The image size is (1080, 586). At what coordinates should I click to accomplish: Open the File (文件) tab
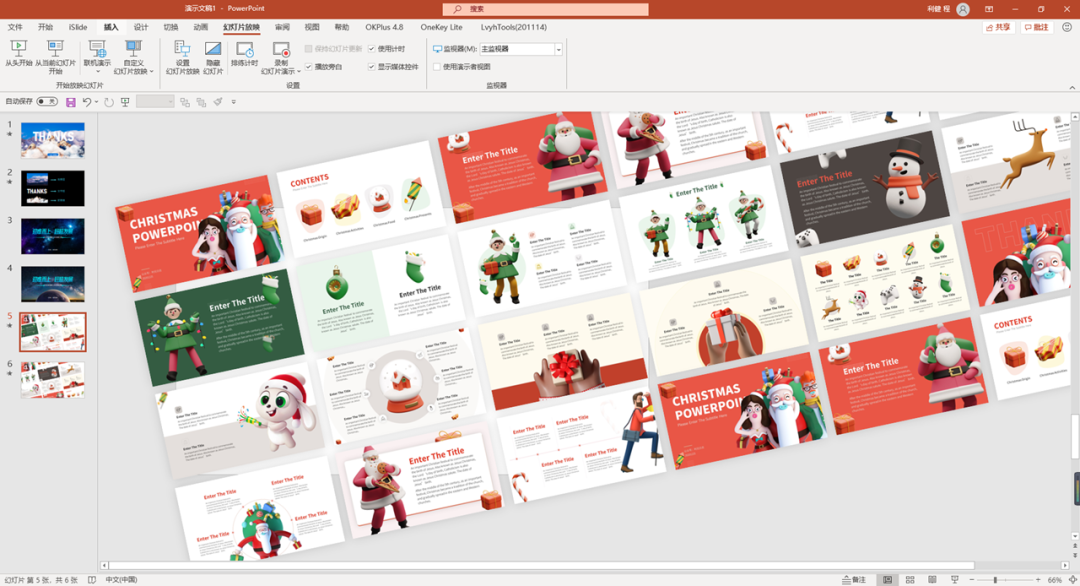[x=15, y=27]
